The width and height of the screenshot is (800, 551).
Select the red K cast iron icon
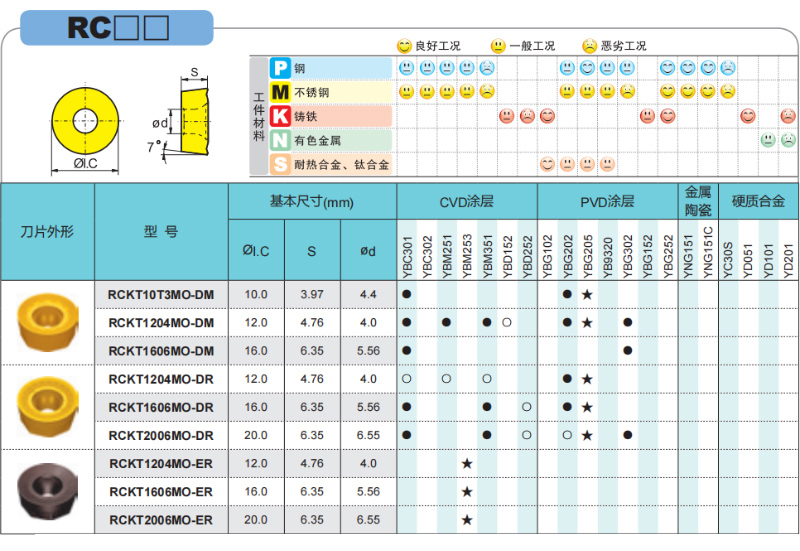(281, 117)
